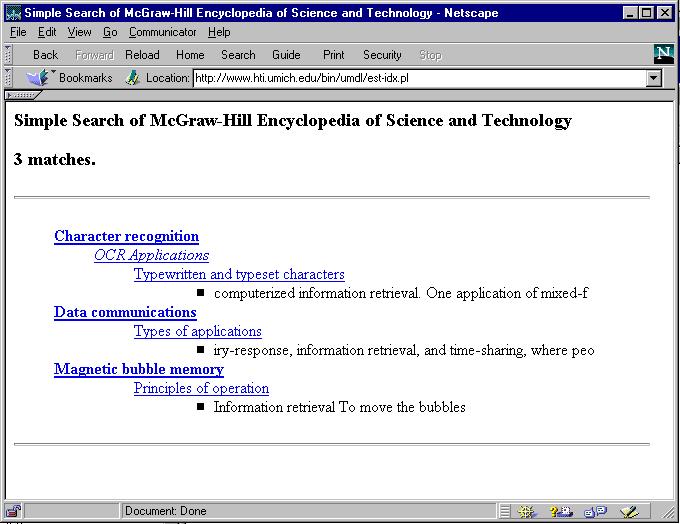680x524 pixels.
Task: Open Security info from the toolbar
Action: [382, 55]
